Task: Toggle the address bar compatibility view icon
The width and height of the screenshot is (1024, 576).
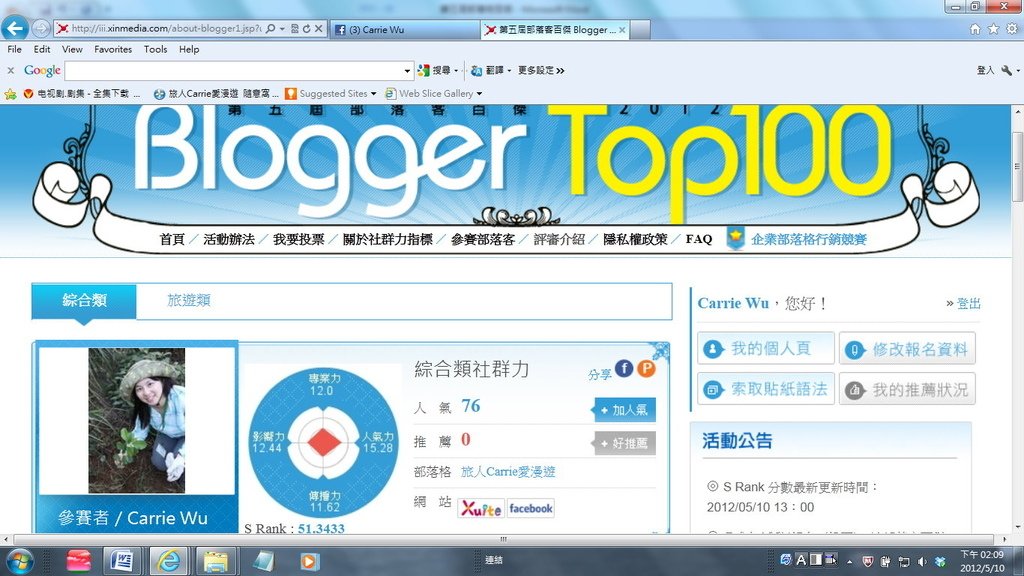Action: (295, 29)
